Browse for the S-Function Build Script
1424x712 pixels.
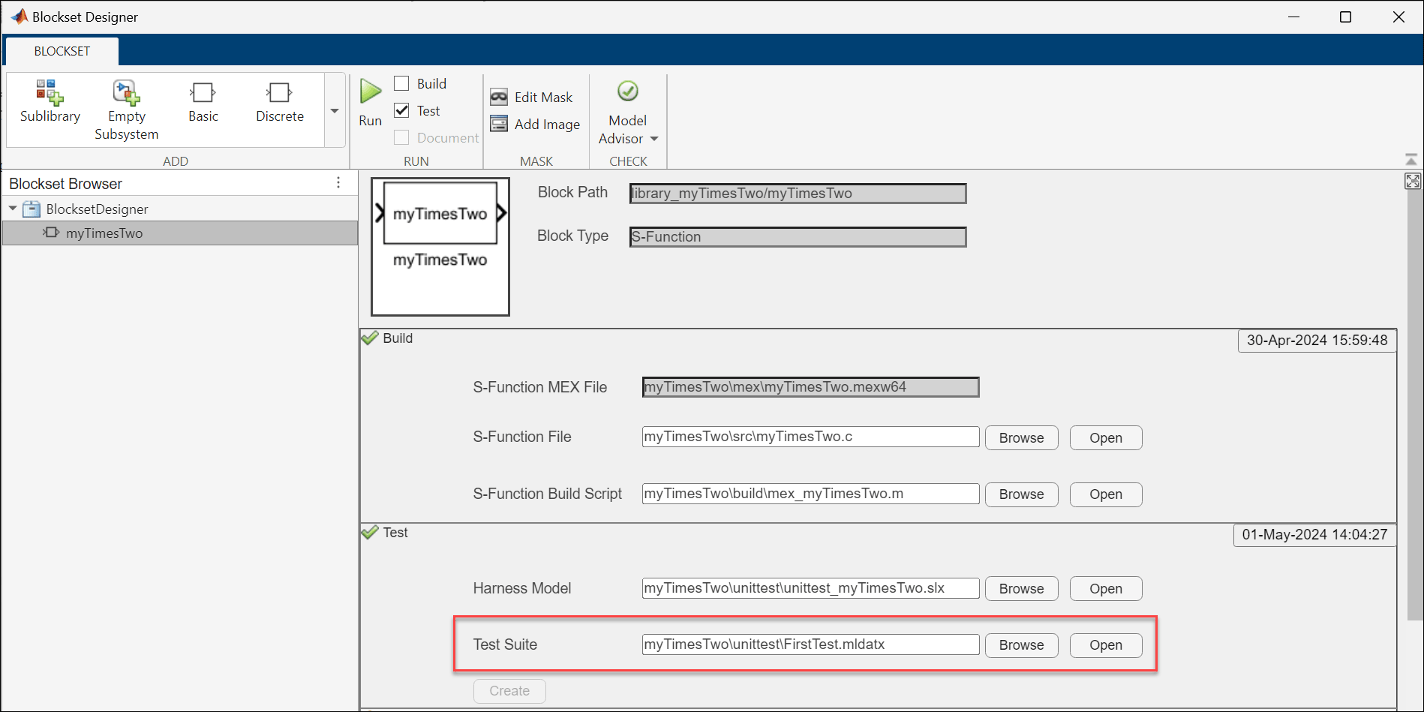1021,494
